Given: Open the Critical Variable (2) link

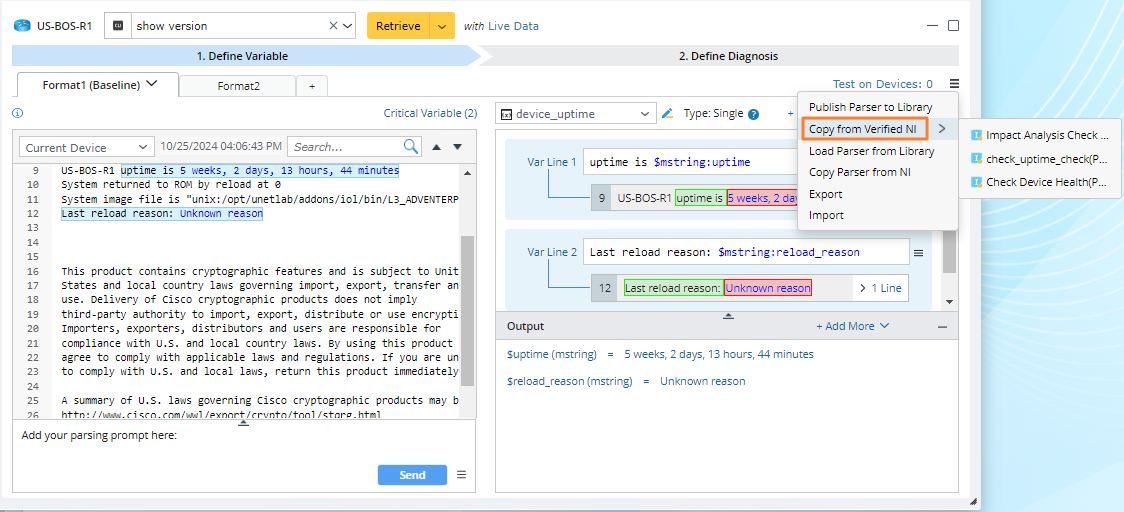Looking at the screenshot, I should pyautogui.click(x=430, y=114).
